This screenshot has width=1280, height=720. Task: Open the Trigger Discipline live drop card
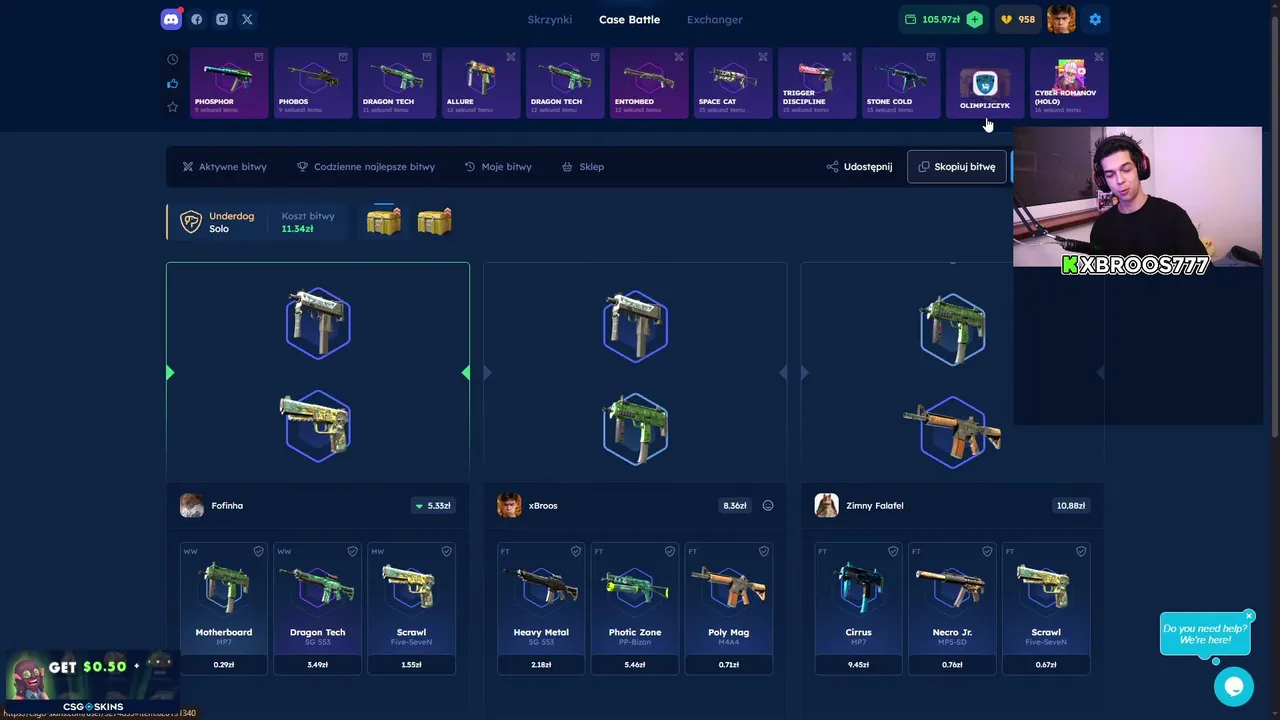[817, 83]
